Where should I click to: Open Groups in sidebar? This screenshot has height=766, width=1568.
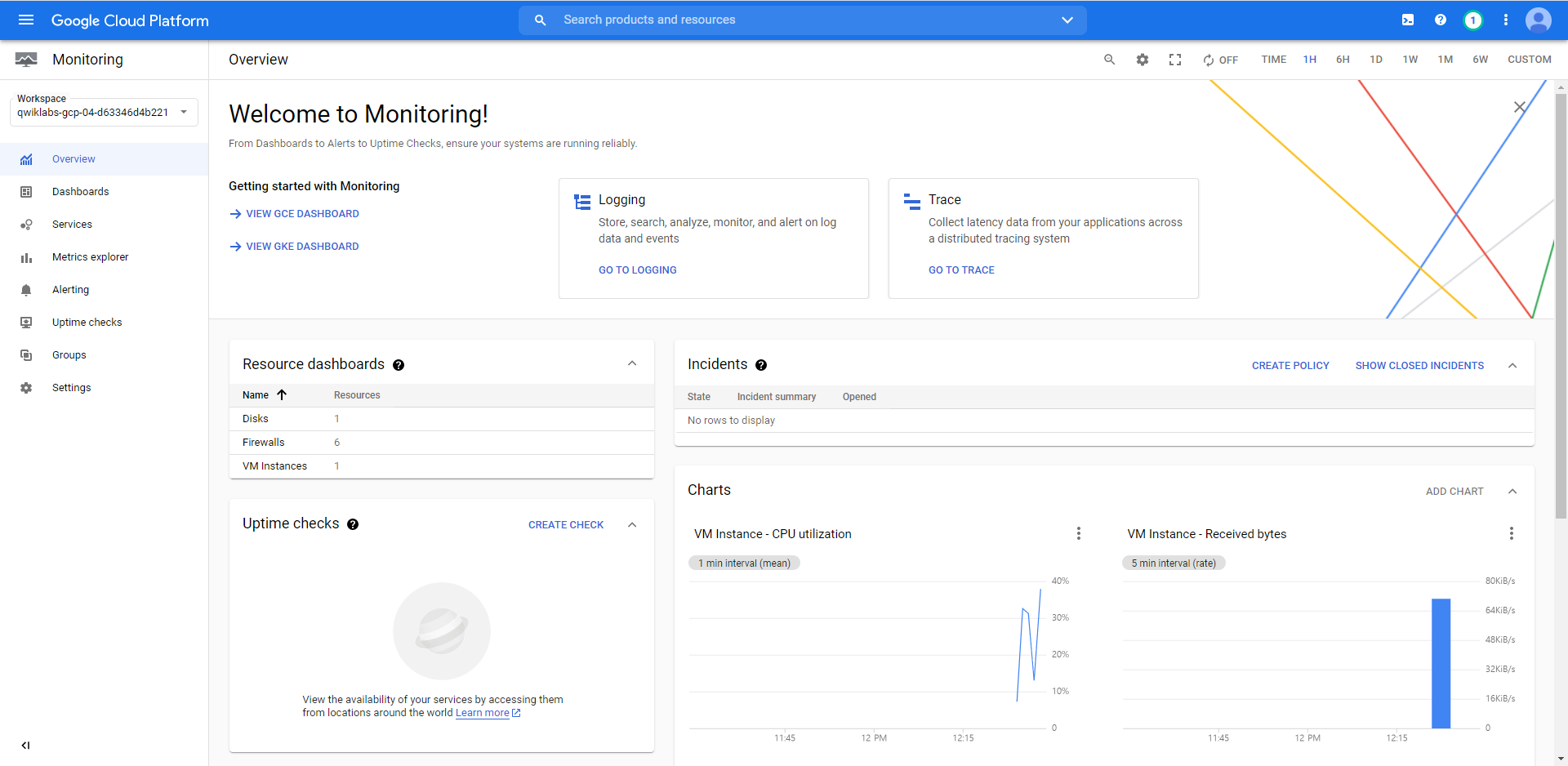click(x=104, y=355)
